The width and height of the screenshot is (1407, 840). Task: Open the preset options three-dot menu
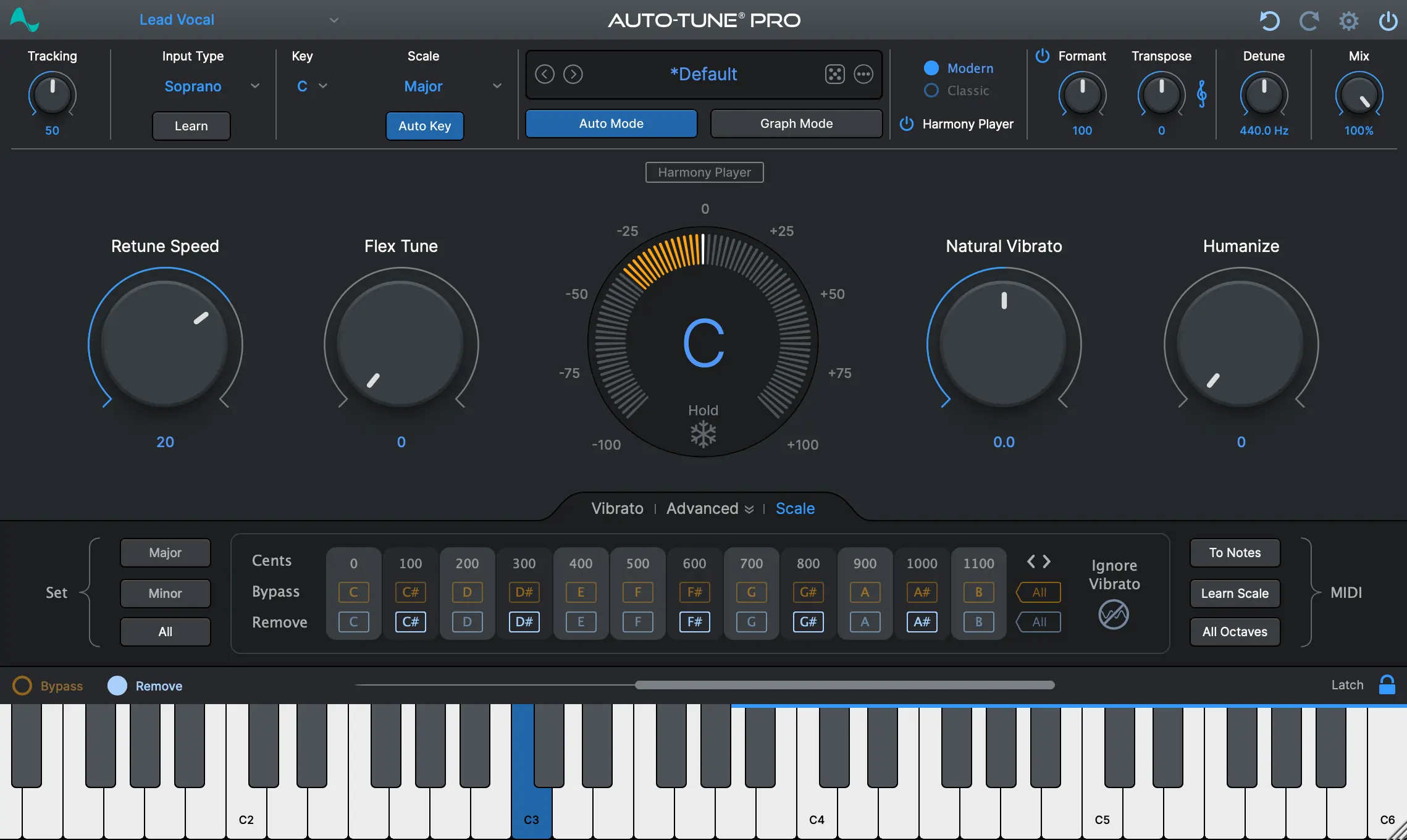coord(863,73)
